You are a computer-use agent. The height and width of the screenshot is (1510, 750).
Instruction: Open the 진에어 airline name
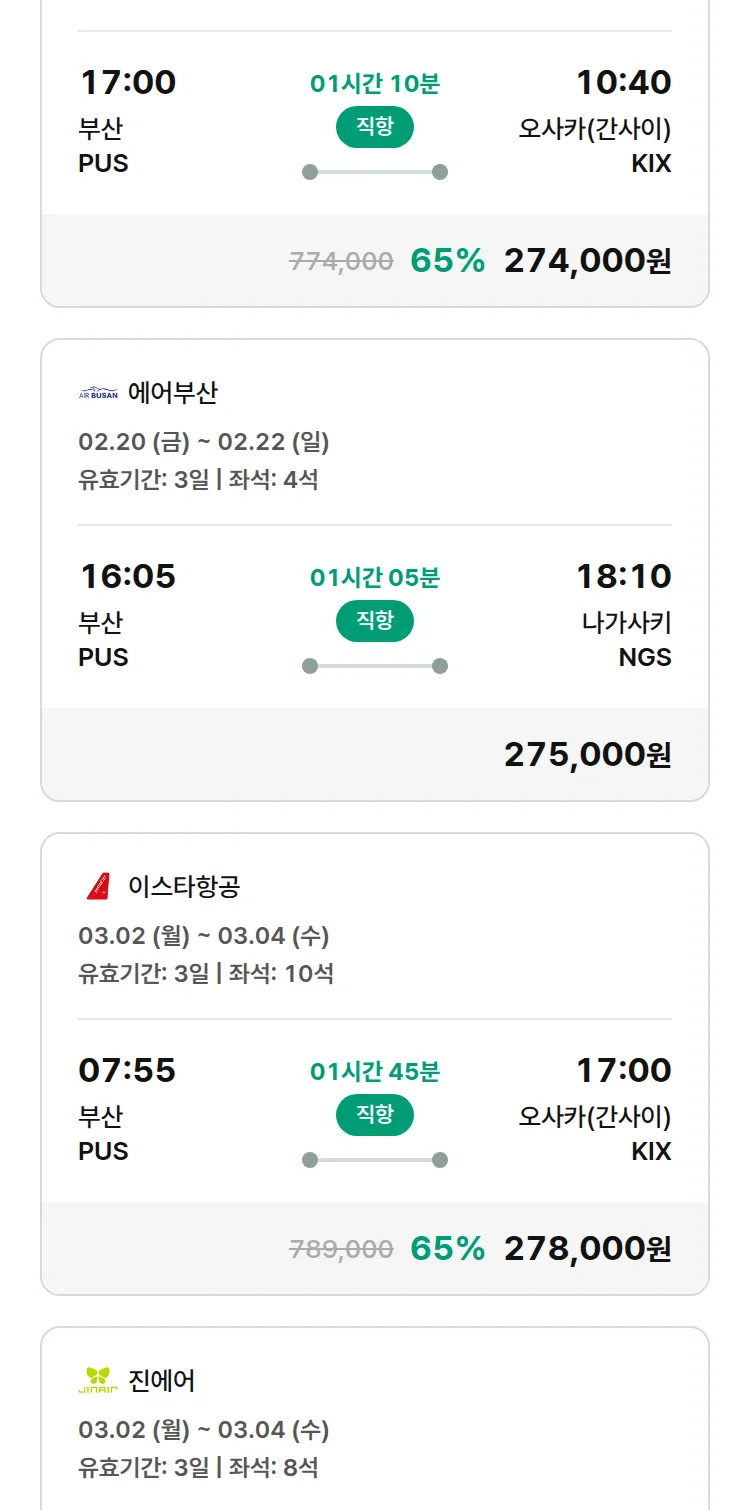(162, 1380)
